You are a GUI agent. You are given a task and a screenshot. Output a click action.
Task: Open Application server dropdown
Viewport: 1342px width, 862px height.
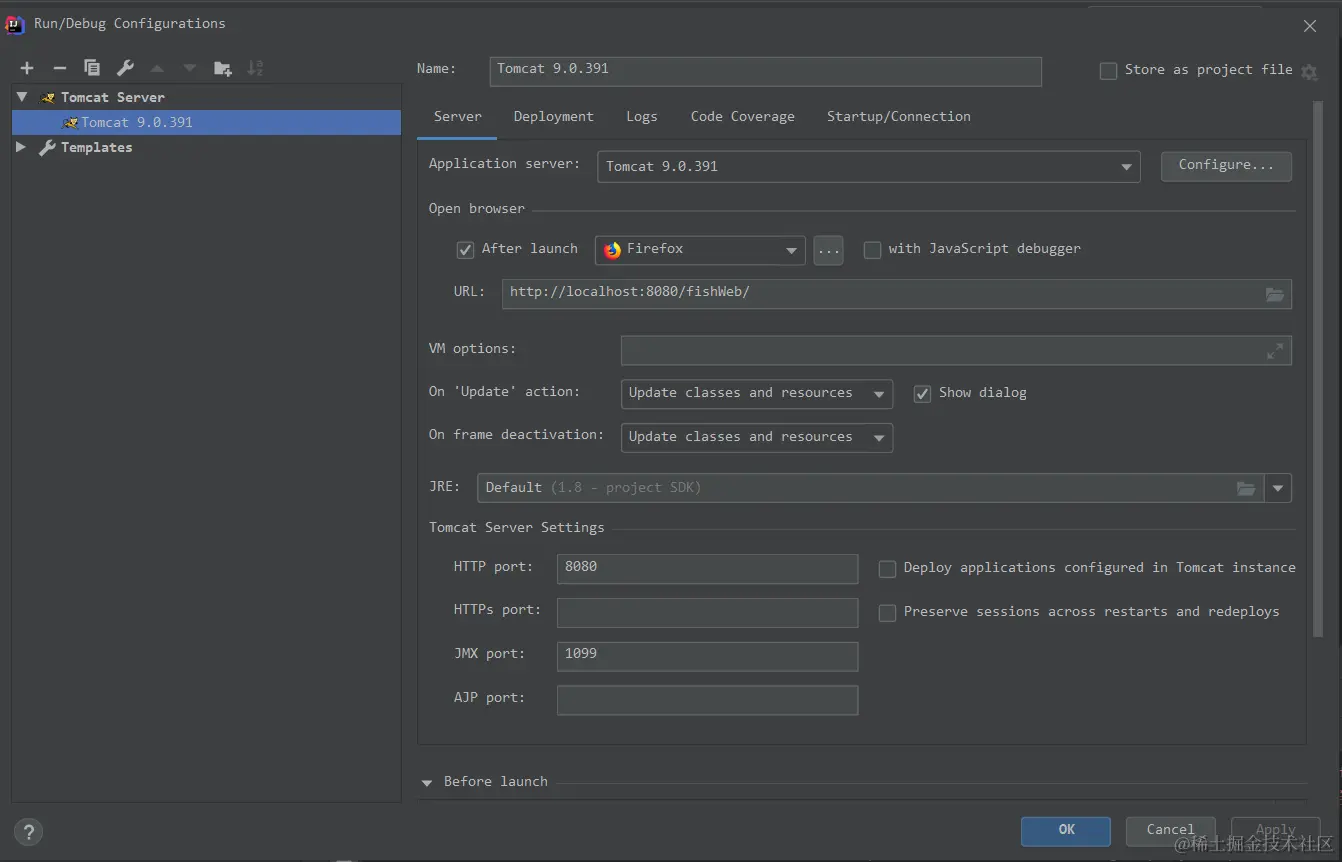coord(868,167)
